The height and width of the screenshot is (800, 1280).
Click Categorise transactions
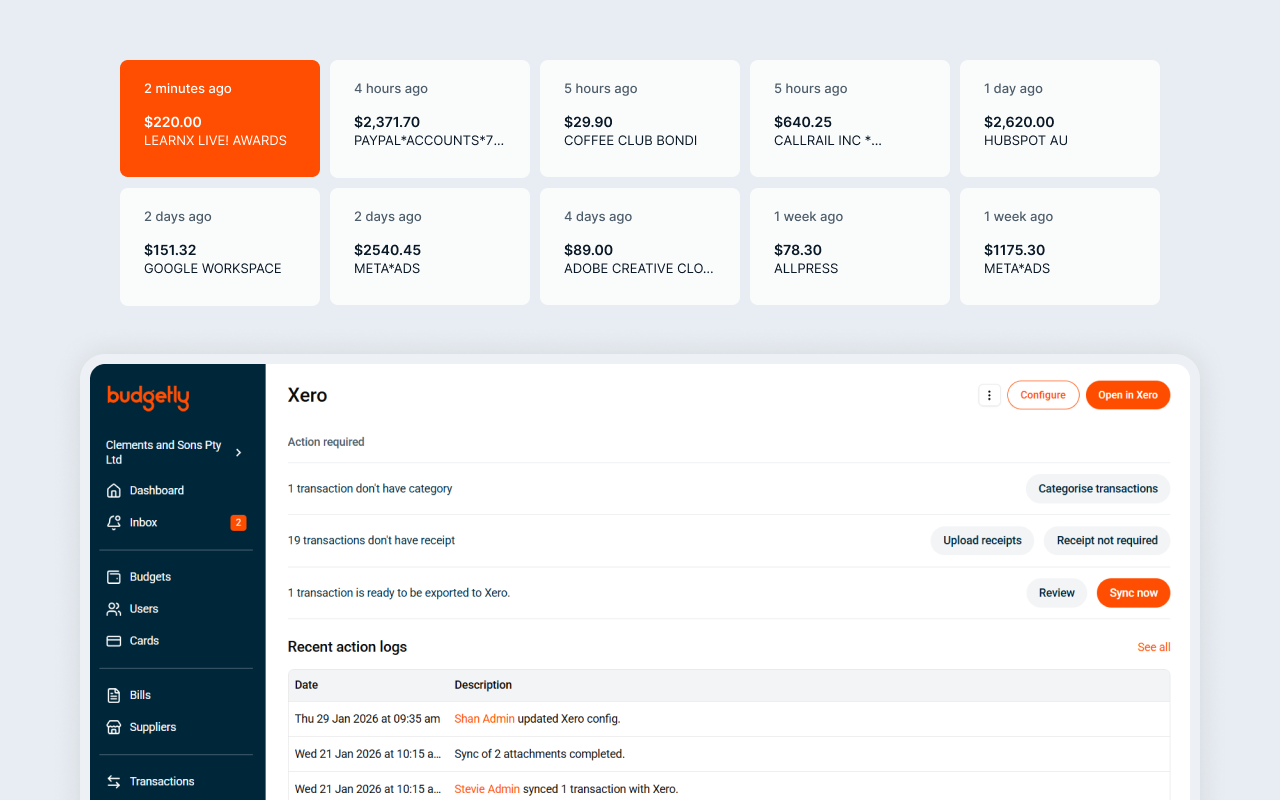click(x=1098, y=488)
